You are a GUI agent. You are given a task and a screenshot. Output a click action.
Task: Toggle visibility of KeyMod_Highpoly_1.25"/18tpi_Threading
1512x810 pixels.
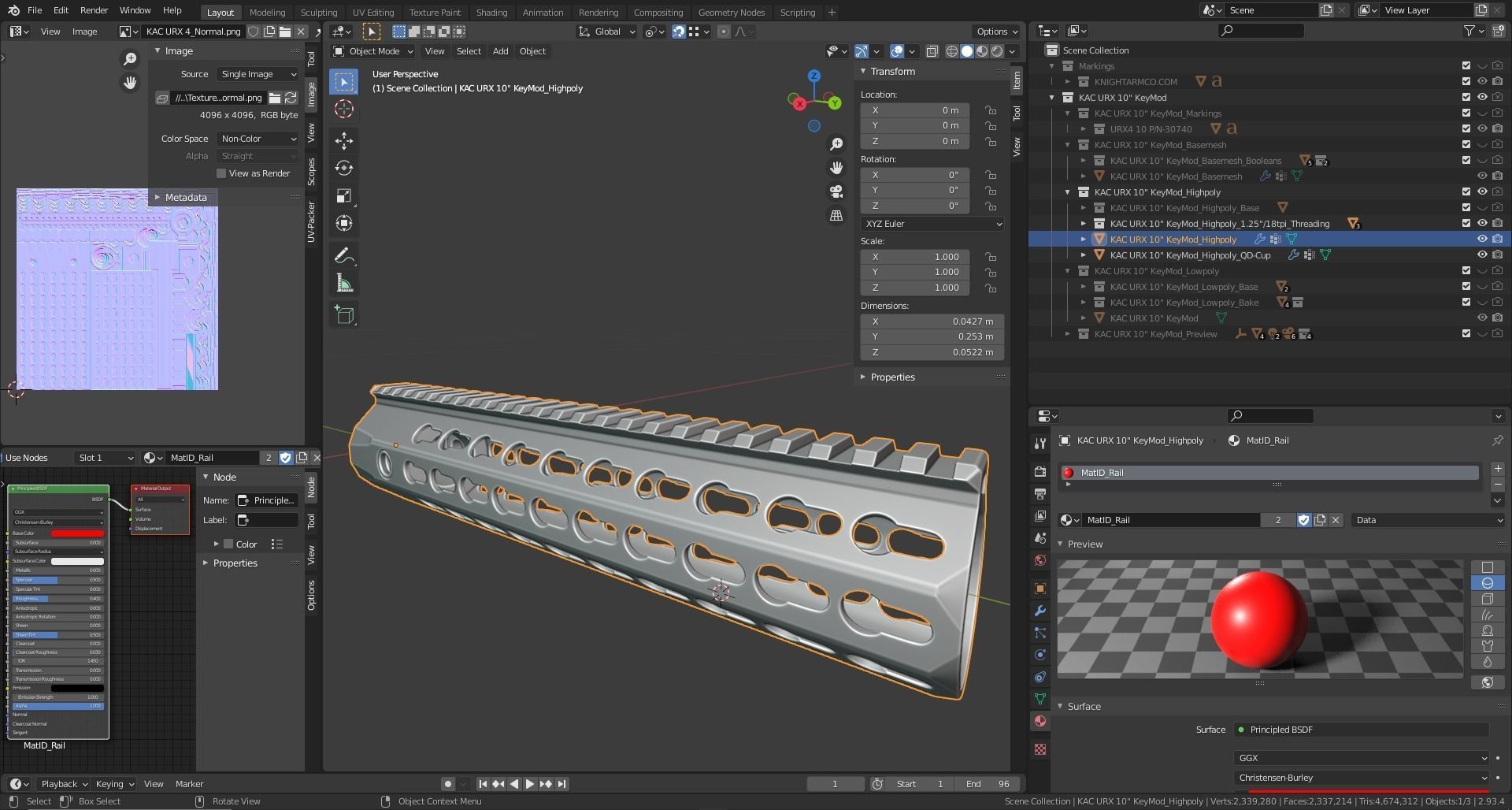[1481, 224]
